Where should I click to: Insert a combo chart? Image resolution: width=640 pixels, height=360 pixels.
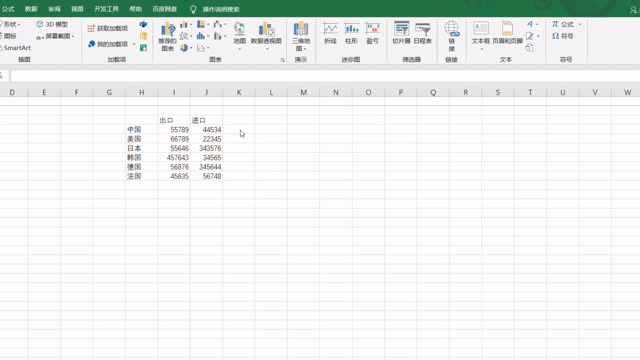click(220, 36)
